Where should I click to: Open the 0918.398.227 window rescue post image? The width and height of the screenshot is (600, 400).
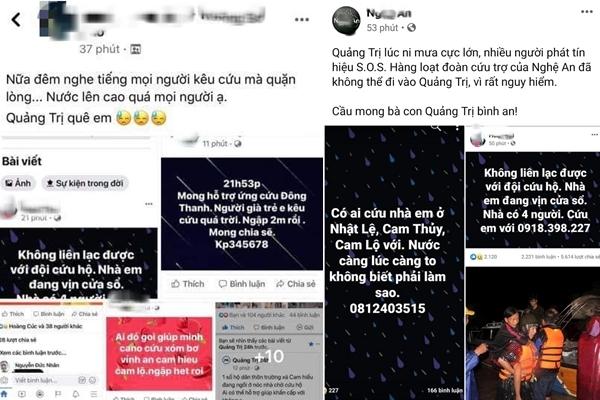coord(533,200)
